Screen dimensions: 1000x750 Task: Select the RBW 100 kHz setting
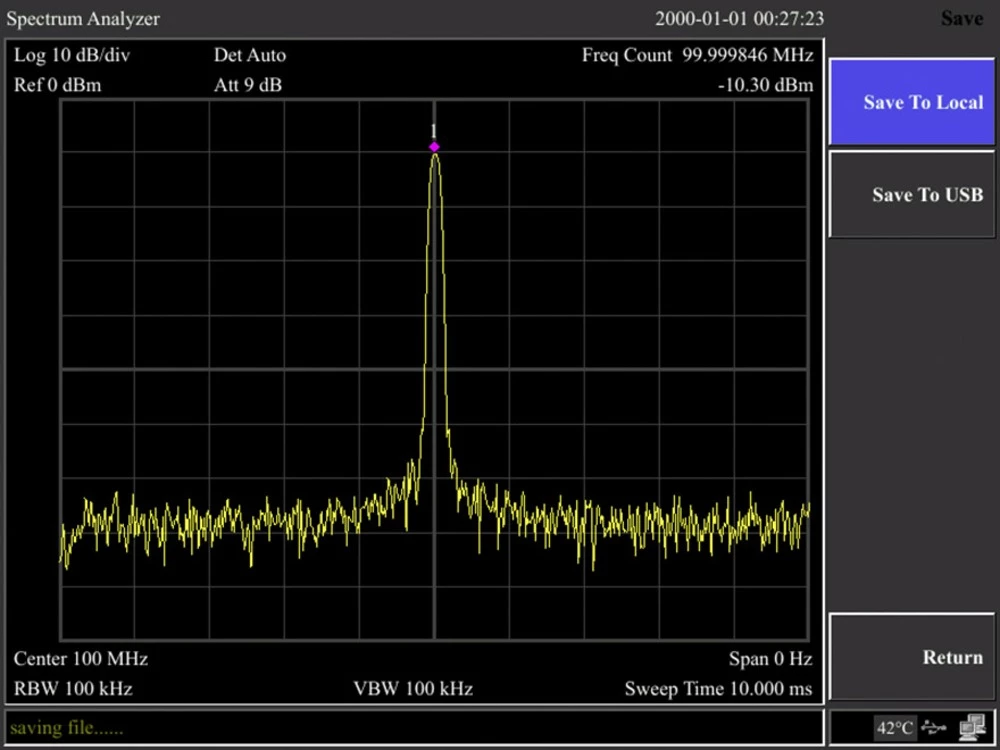click(73, 689)
